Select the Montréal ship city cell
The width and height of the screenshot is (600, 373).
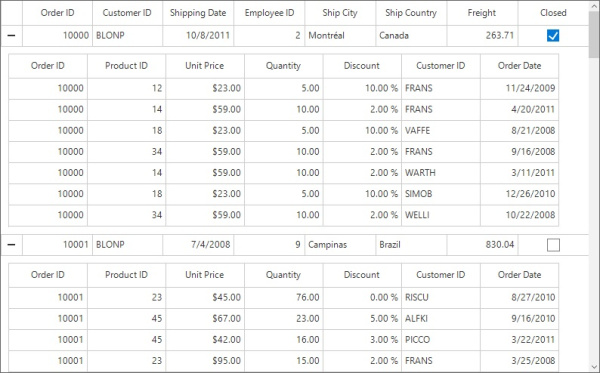click(x=340, y=36)
